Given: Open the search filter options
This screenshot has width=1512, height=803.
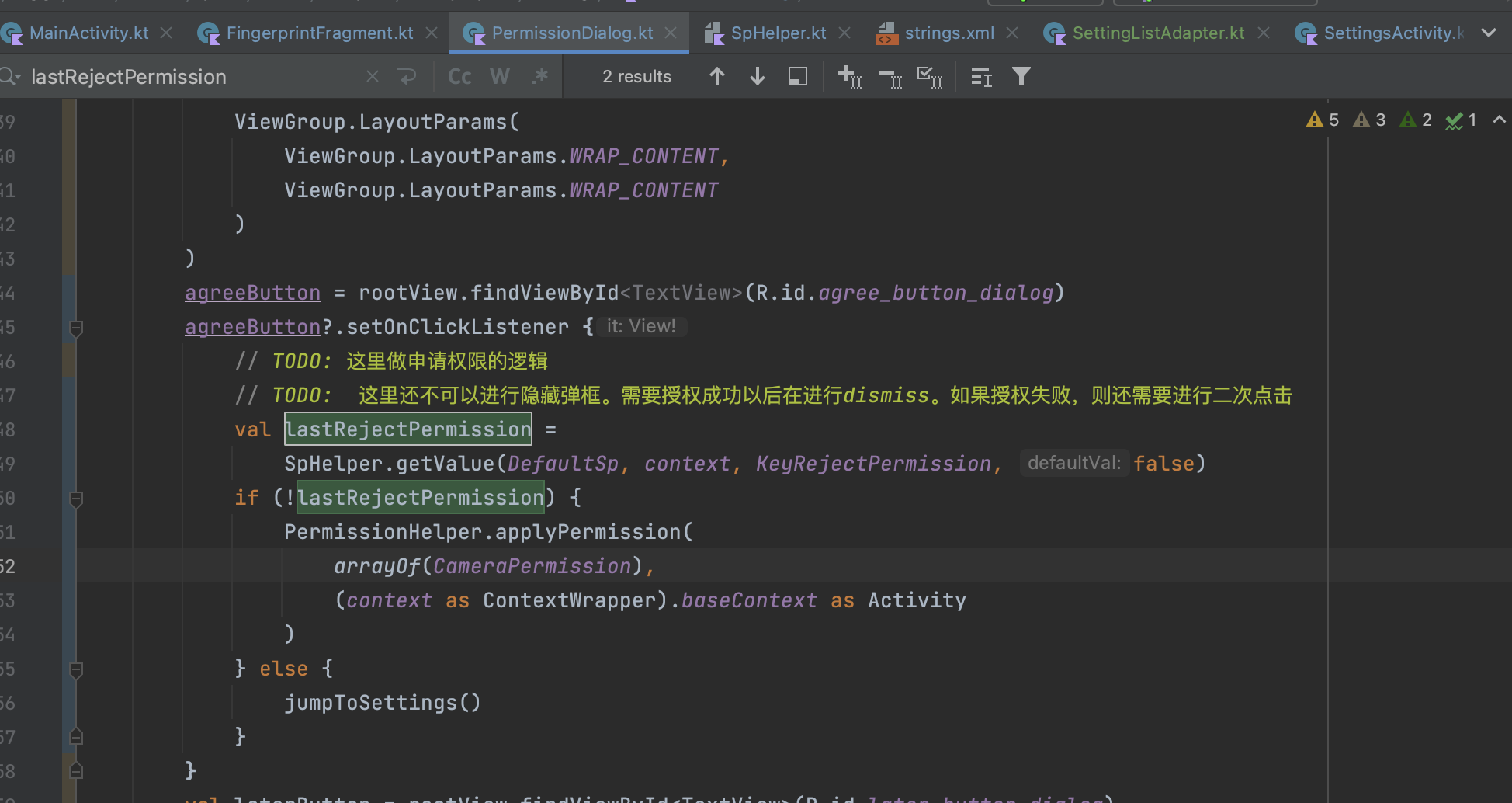Looking at the screenshot, I should (1021, 76).
